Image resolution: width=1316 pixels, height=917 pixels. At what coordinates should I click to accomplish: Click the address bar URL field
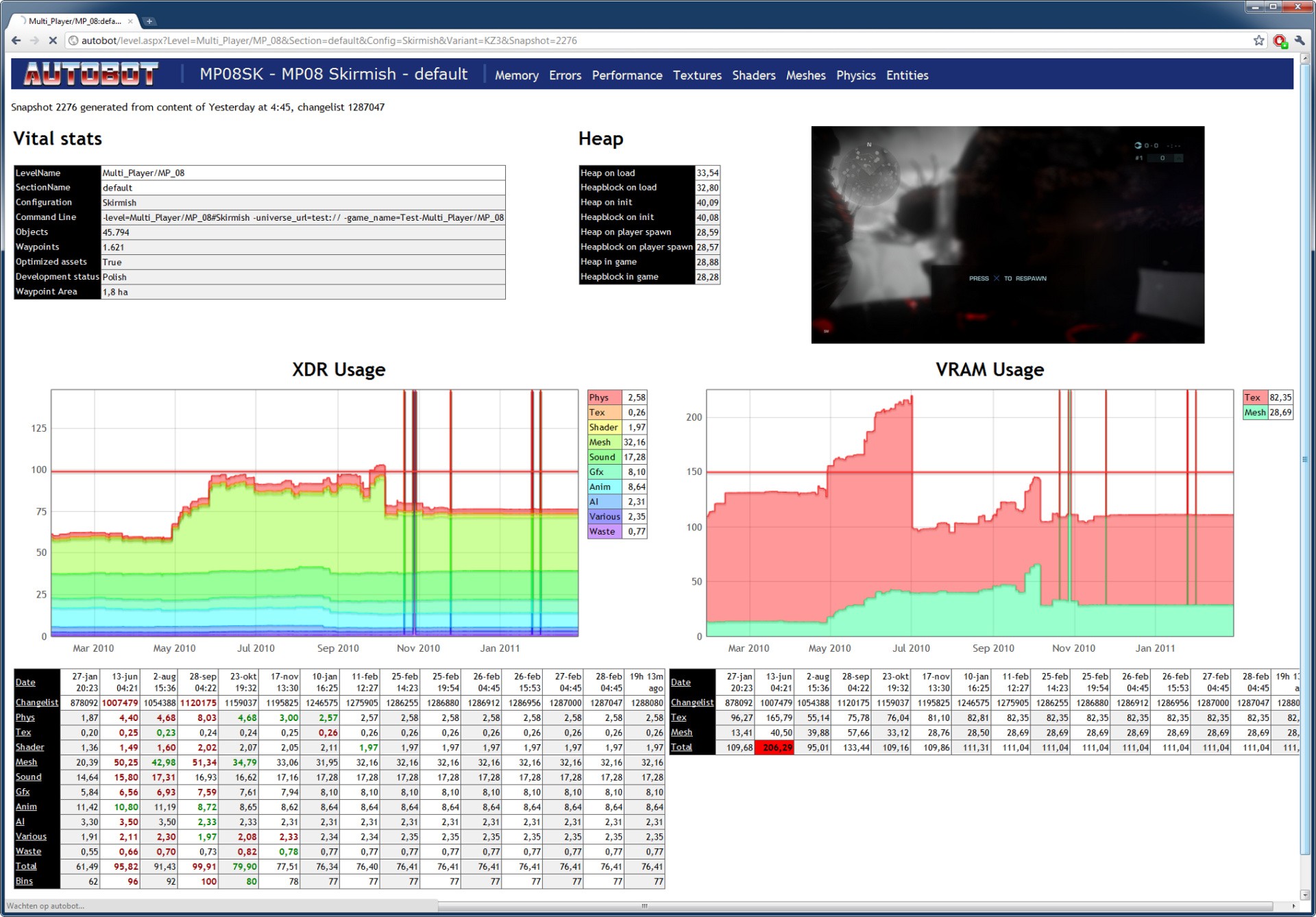tap(617, 40)
